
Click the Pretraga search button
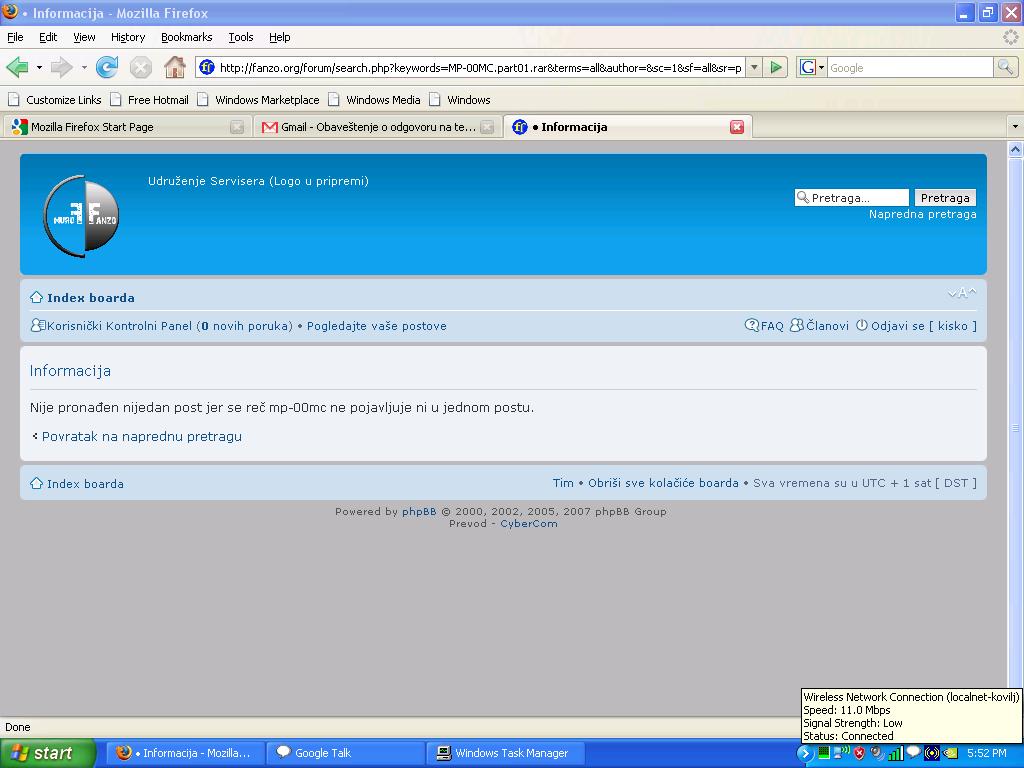(x=944, y=198)
